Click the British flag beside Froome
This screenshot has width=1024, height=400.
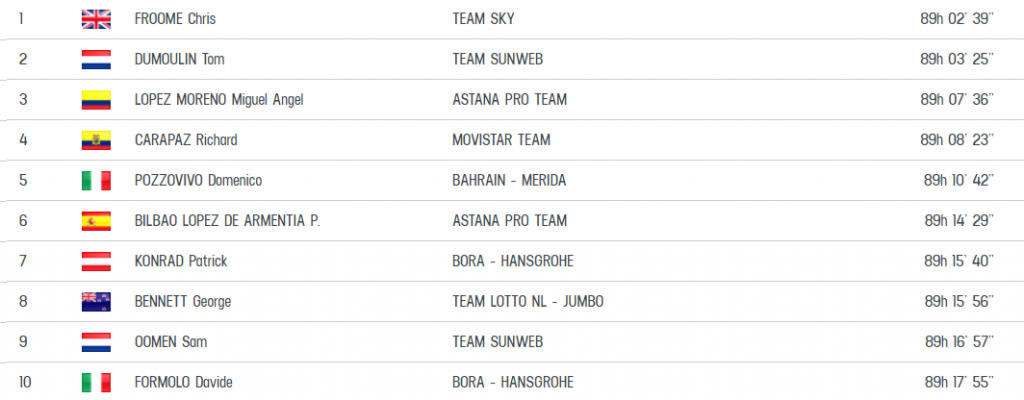coord(96,19)
